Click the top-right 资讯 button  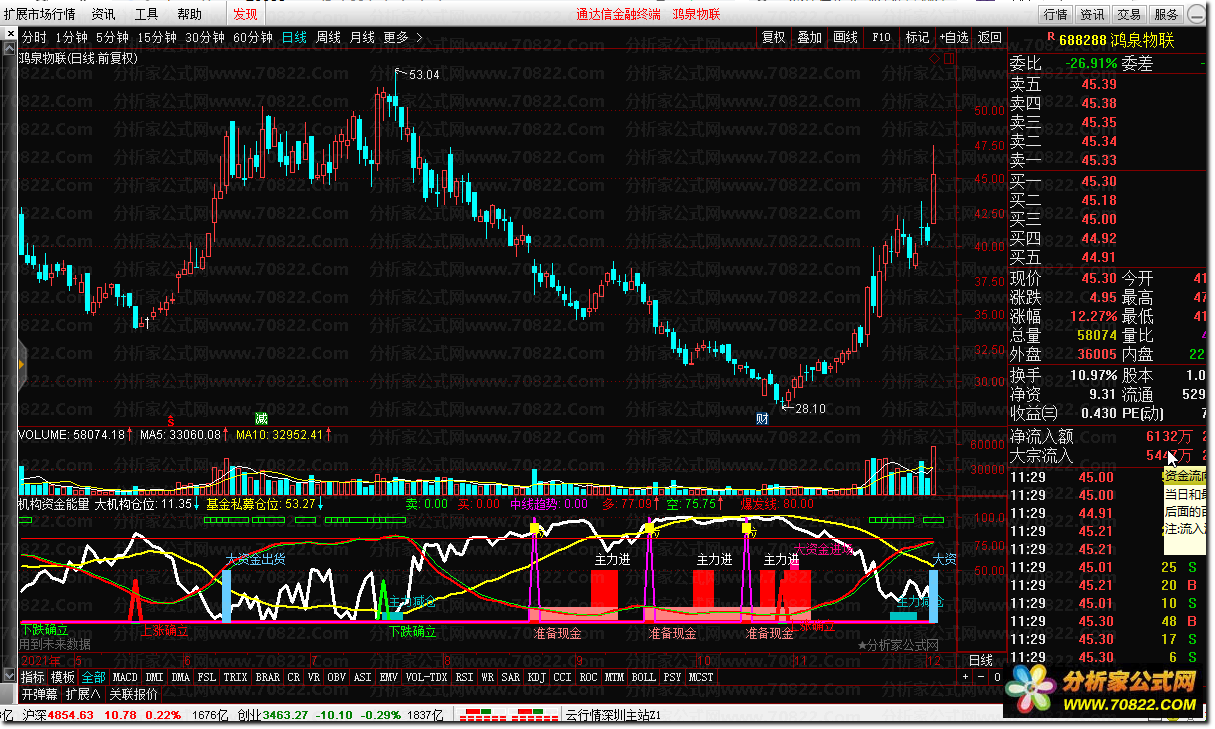[1092, 14]
